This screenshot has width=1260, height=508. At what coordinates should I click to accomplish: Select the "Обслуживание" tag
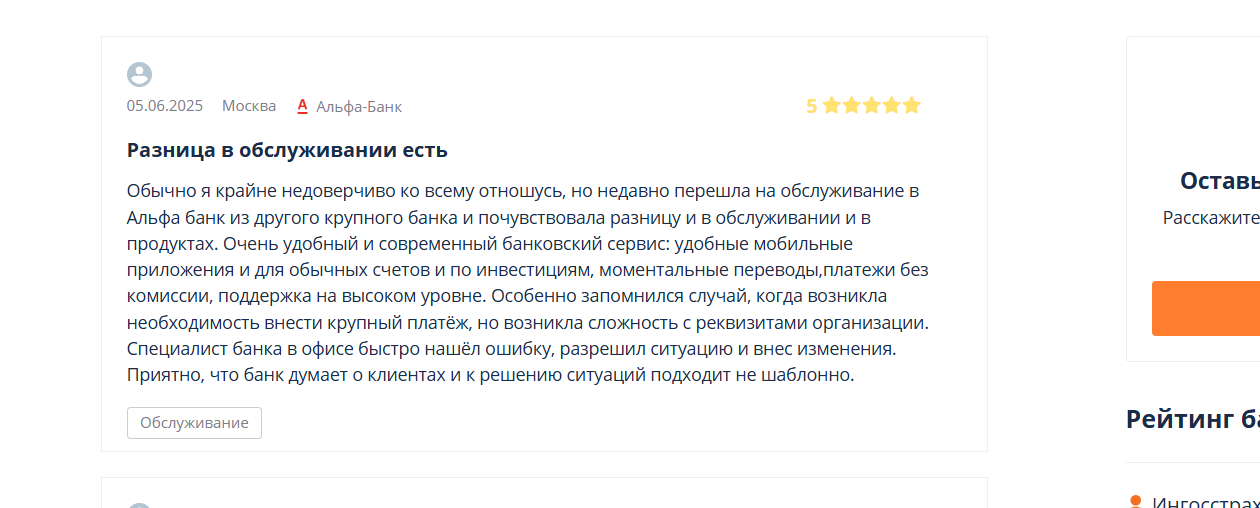click(x=194, y=423)
